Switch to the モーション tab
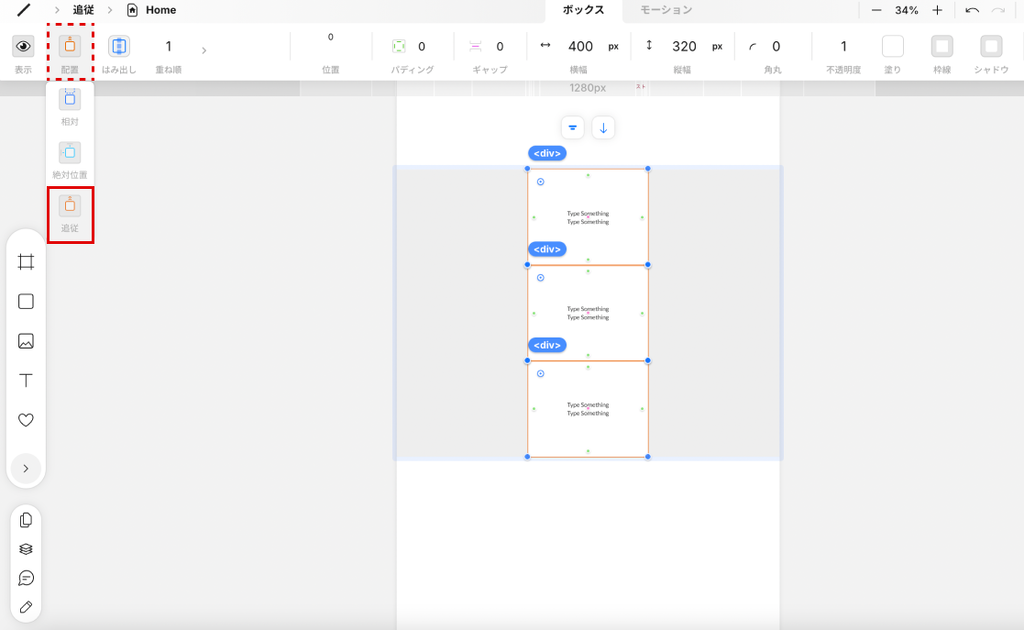Viewport: 1024px width, 630px height. tap(665, 10)
